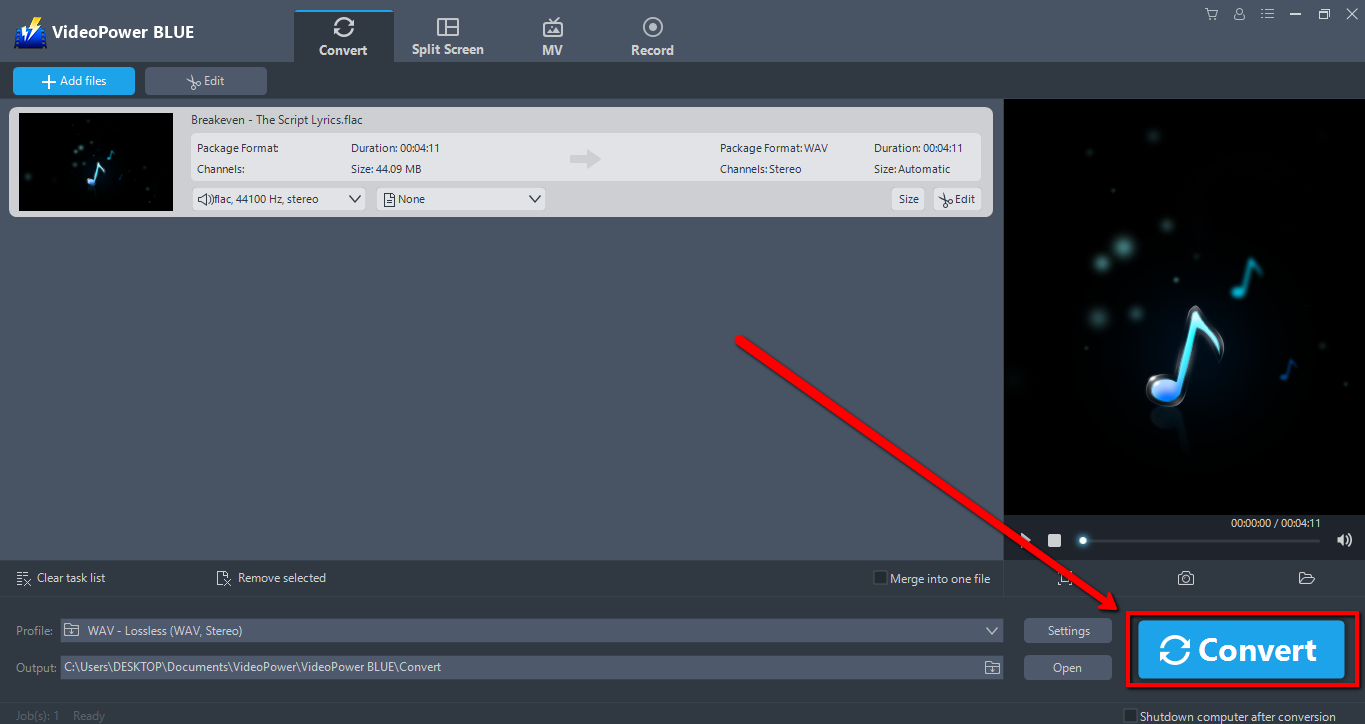
Task: Enable Merge into one file
Action: (x=879, y=577)
